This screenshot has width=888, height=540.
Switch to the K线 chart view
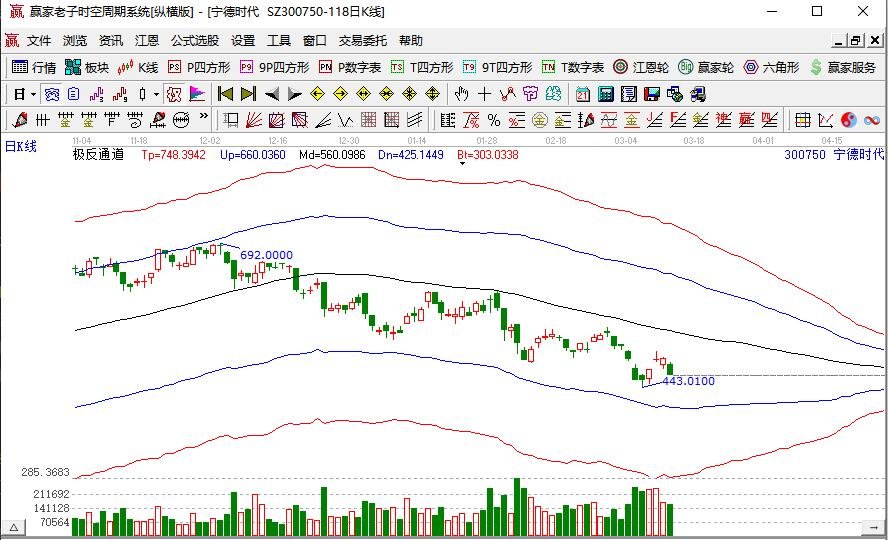click(138, 67)
